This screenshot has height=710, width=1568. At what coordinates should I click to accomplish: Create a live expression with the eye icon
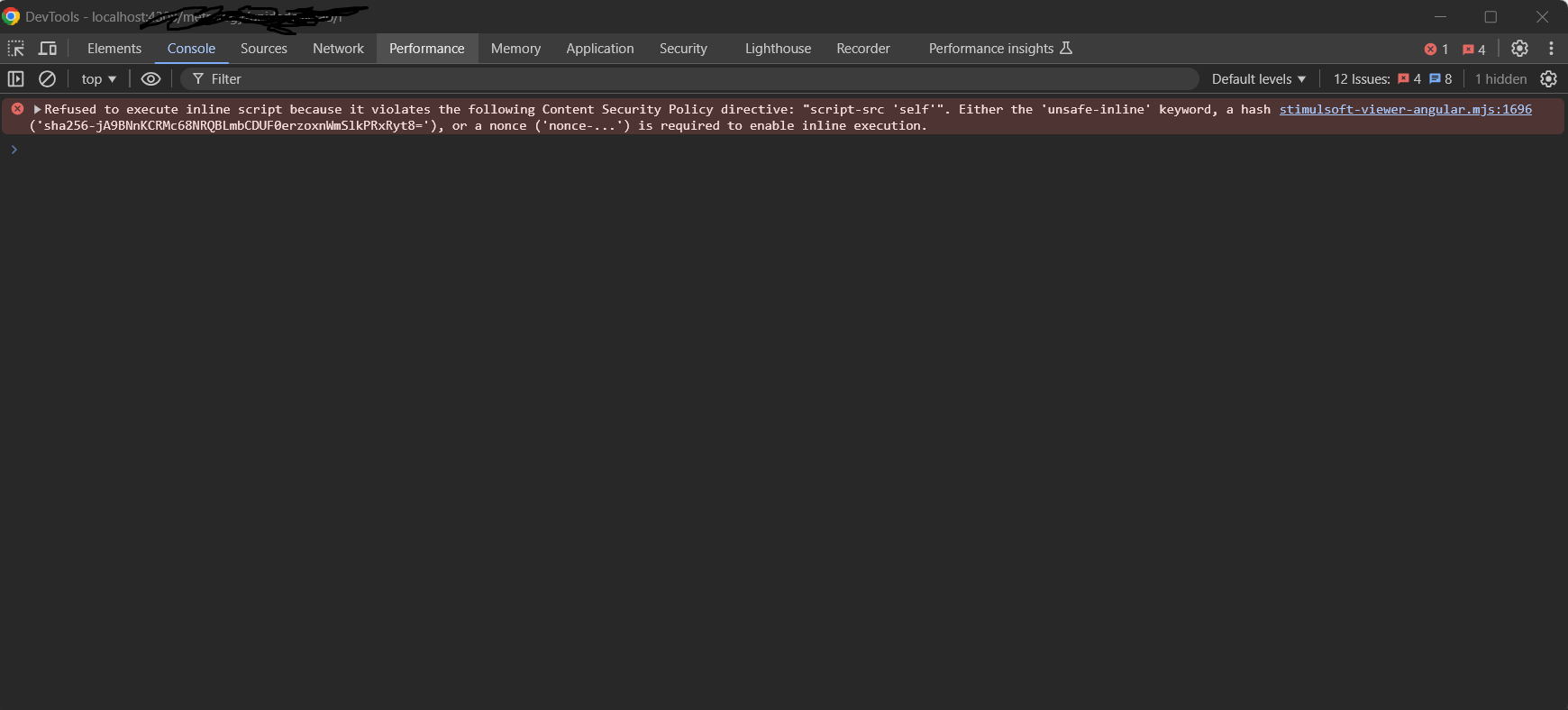[x=150, y=79]
